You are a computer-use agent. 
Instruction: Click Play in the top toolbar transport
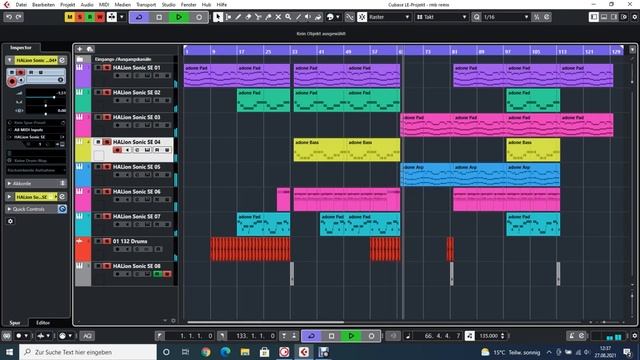pyautogui.click(x=179, y=17)
